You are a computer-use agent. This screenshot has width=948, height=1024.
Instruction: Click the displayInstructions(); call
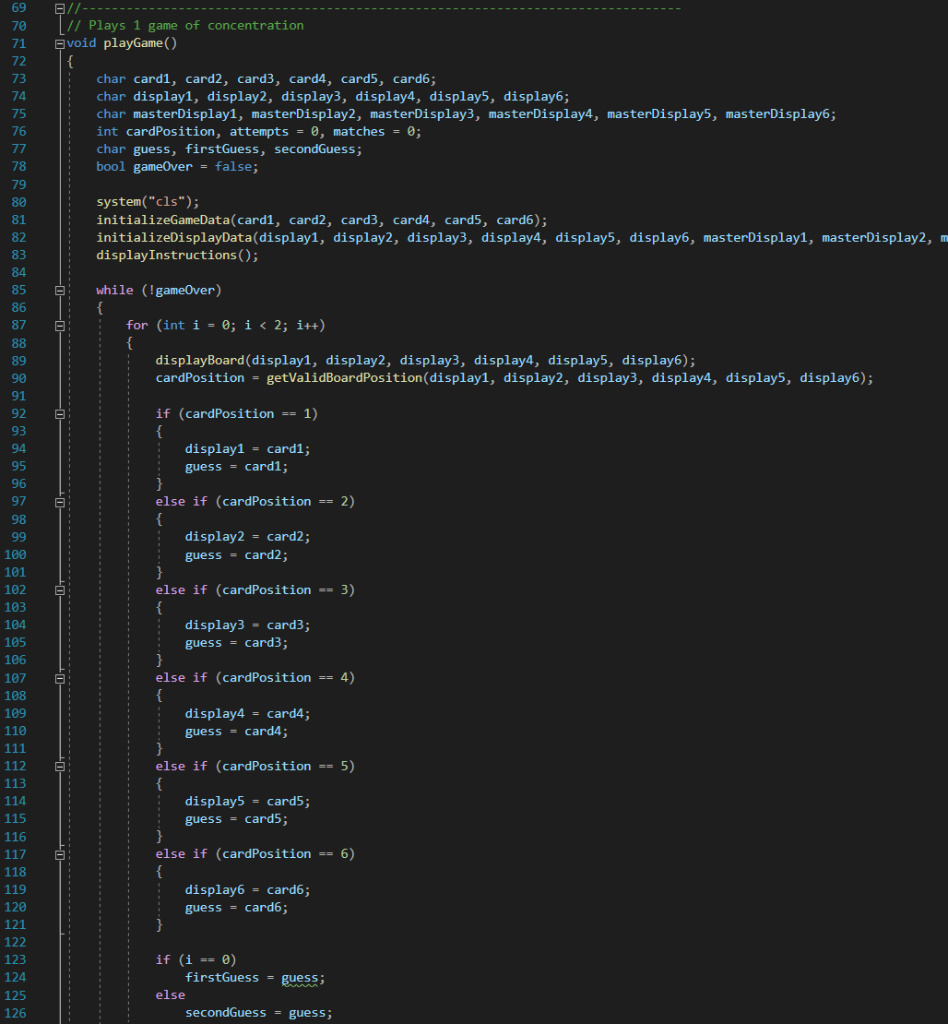[177, 255]
